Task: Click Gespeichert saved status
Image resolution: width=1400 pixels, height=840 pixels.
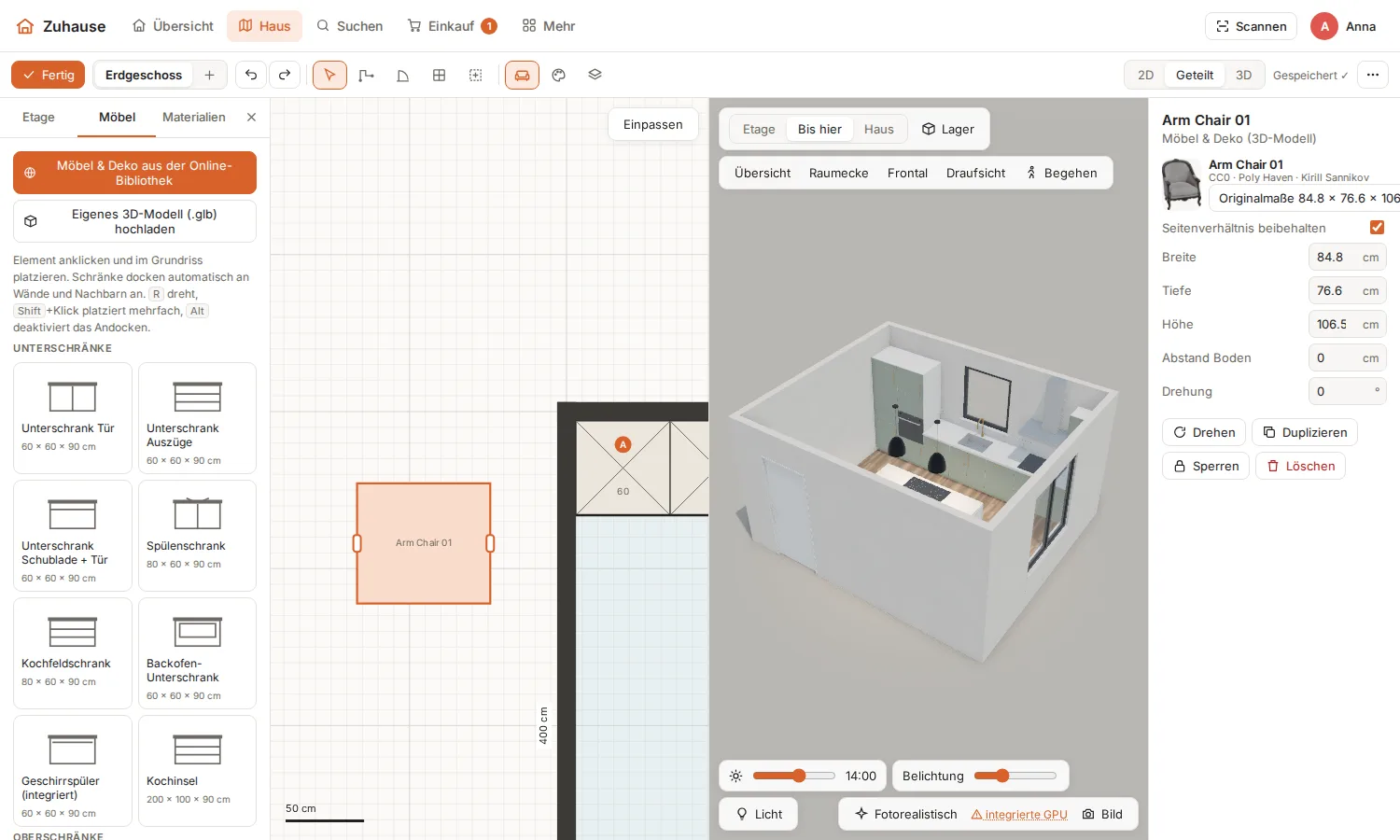Action: pyautogui.click(x=1310, y=75)
